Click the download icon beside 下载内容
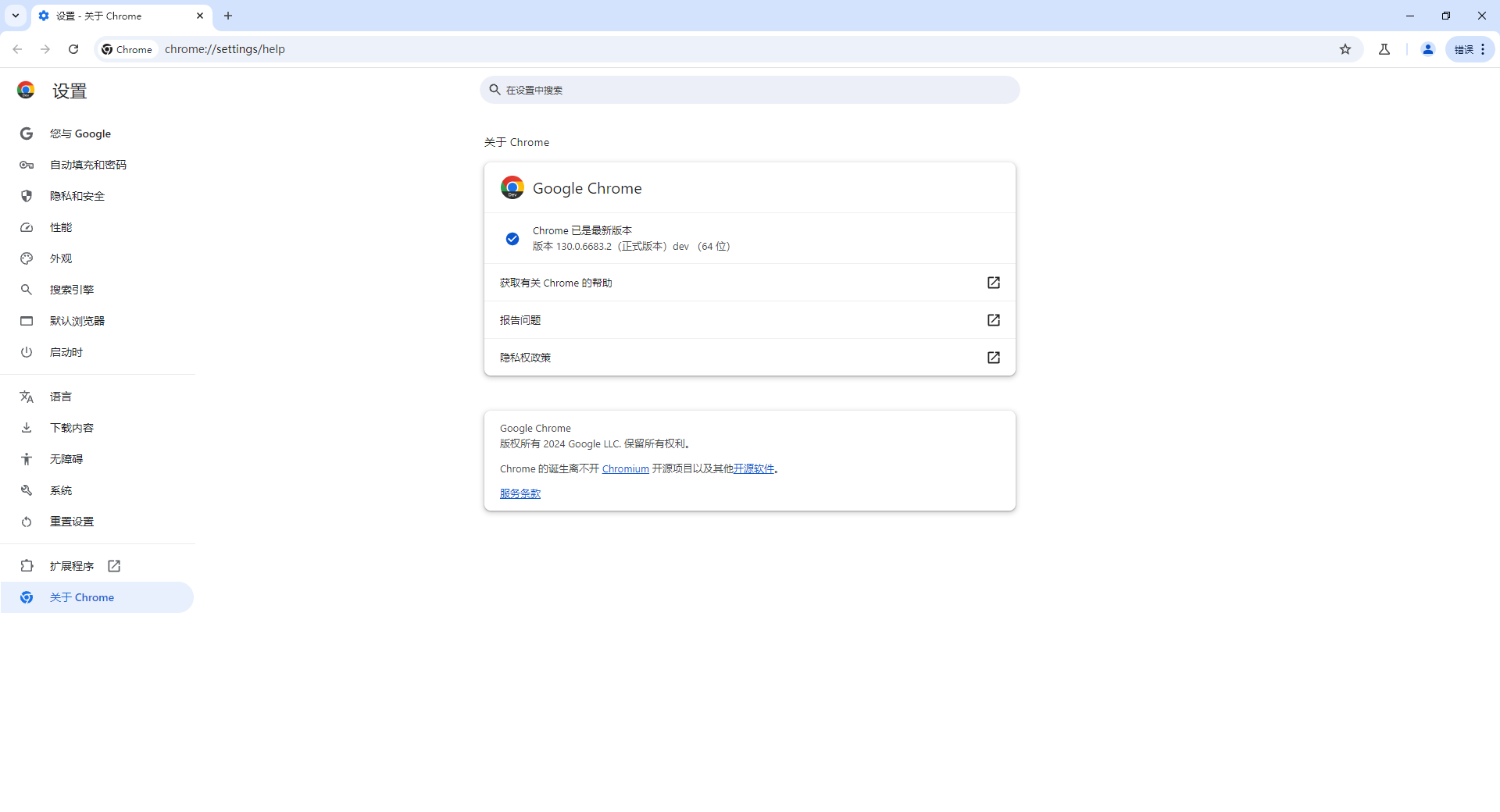The image size is (1500, 812). [x=27, y=428]
